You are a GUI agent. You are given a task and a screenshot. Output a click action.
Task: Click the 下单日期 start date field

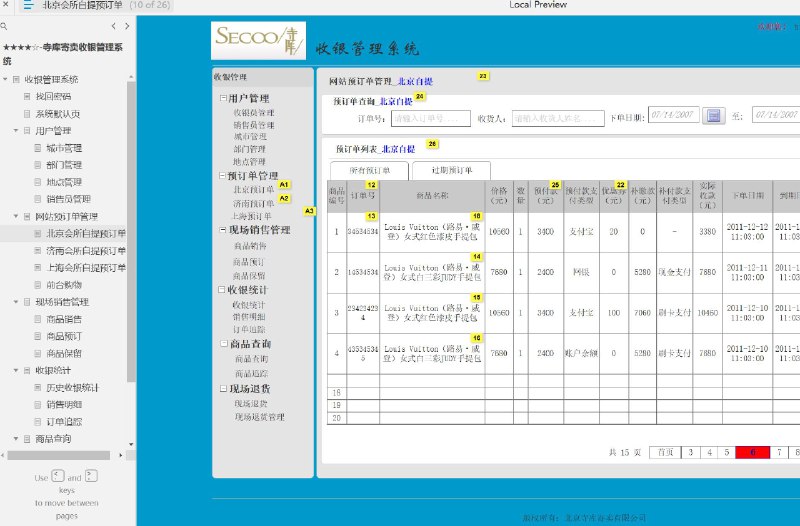point(673,115)
